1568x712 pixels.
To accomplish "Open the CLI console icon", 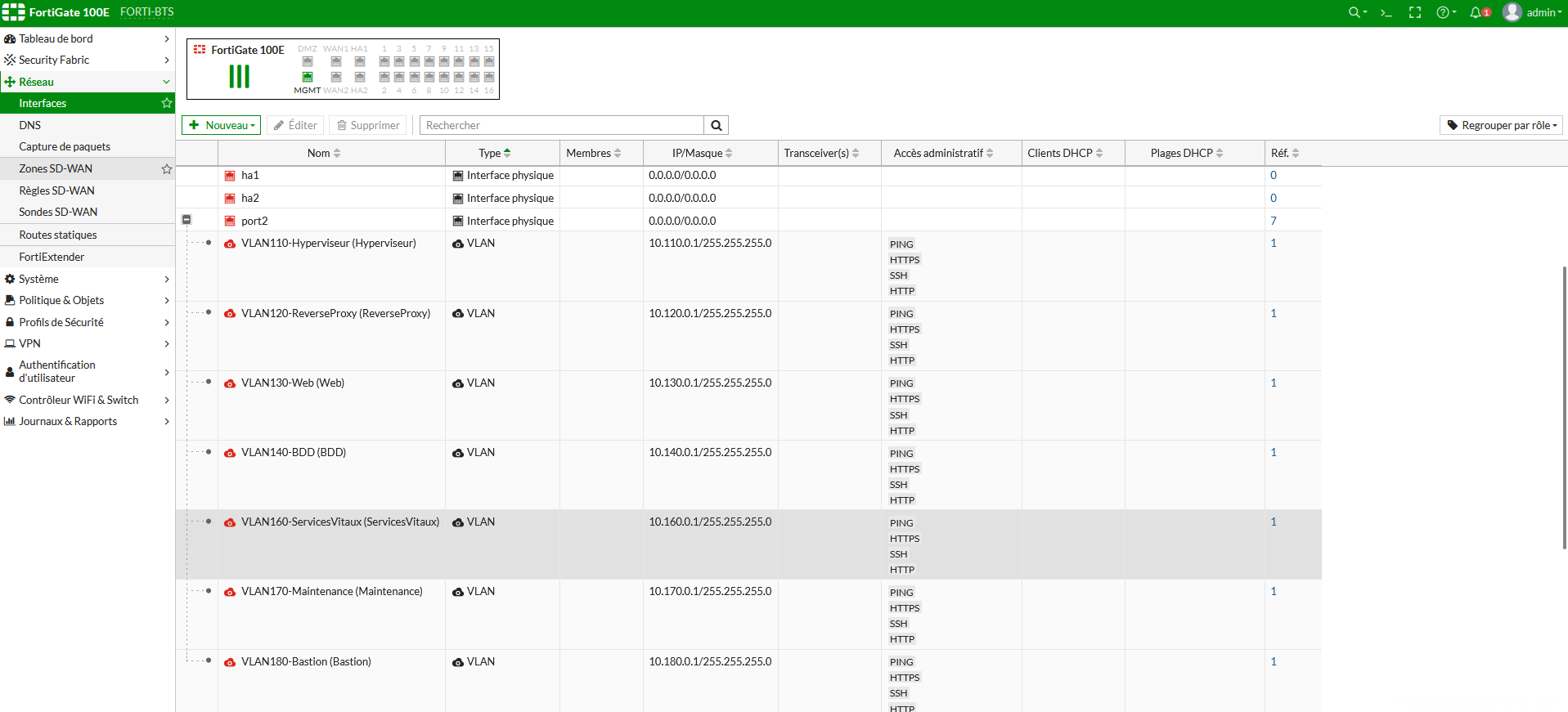I will pos(1386,12).
